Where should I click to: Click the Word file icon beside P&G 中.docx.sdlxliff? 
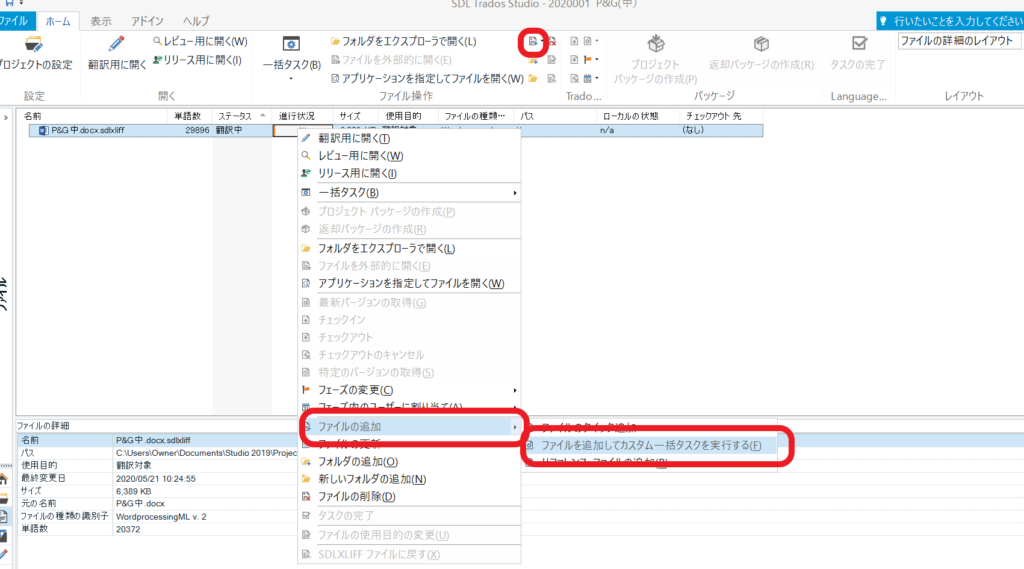point(43,131)
